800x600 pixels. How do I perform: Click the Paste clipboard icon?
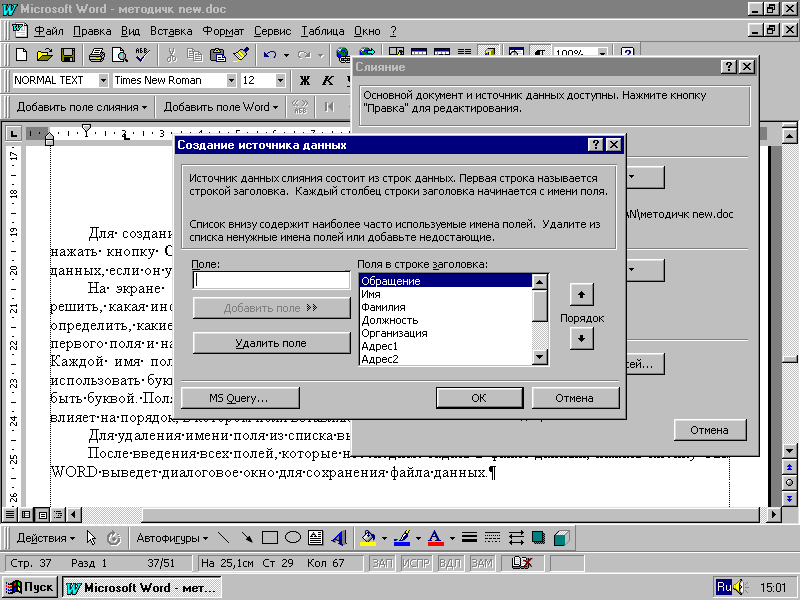click(x=218, y=55)
